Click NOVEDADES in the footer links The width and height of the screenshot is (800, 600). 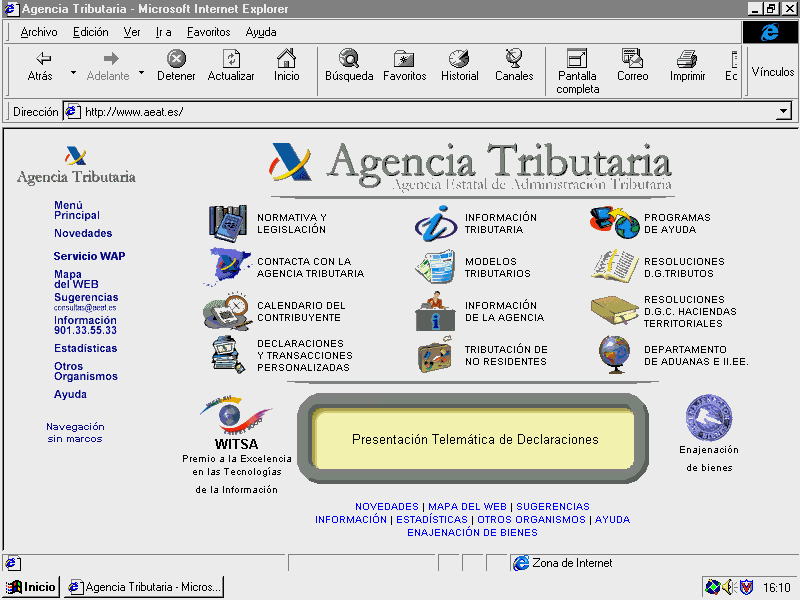[x=387, y=507]
